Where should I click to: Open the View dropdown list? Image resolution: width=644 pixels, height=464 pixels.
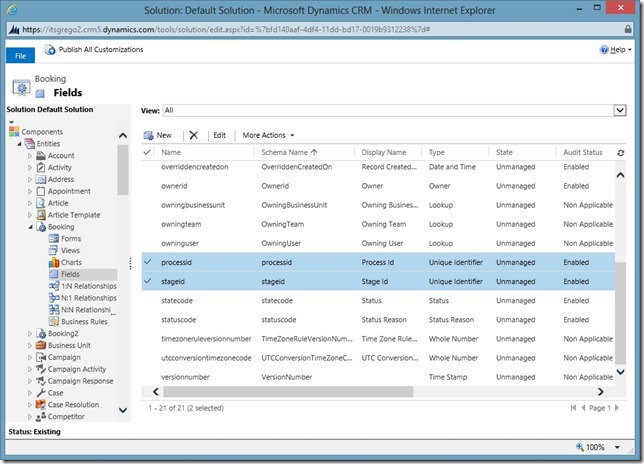point(619,111)
